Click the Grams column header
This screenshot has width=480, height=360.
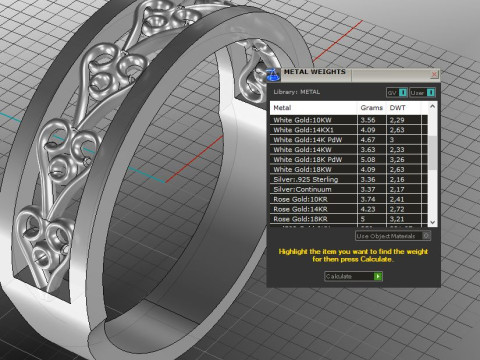pos(372,108)
